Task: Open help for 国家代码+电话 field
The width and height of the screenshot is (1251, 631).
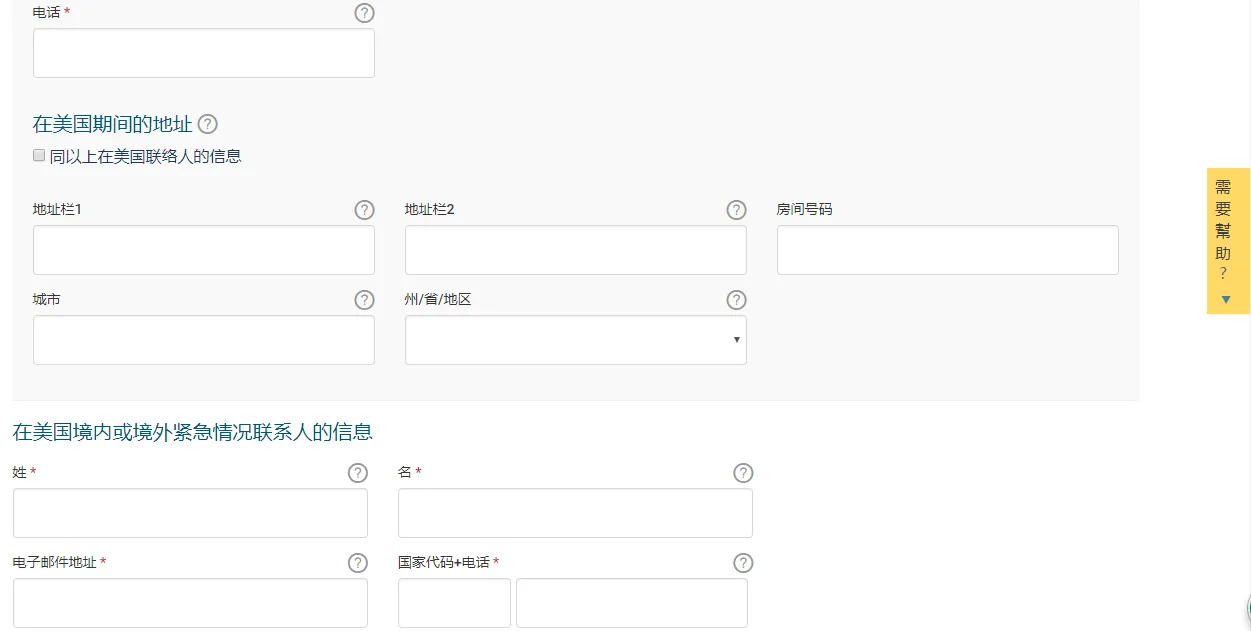Action: 743,563
